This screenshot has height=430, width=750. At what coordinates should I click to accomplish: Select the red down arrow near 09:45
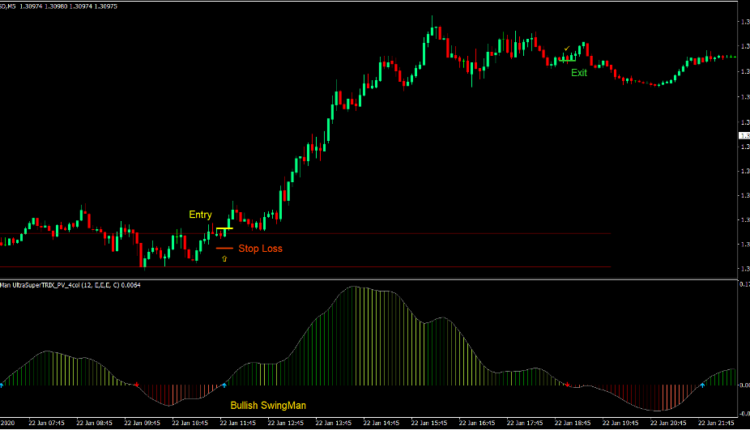137,385
